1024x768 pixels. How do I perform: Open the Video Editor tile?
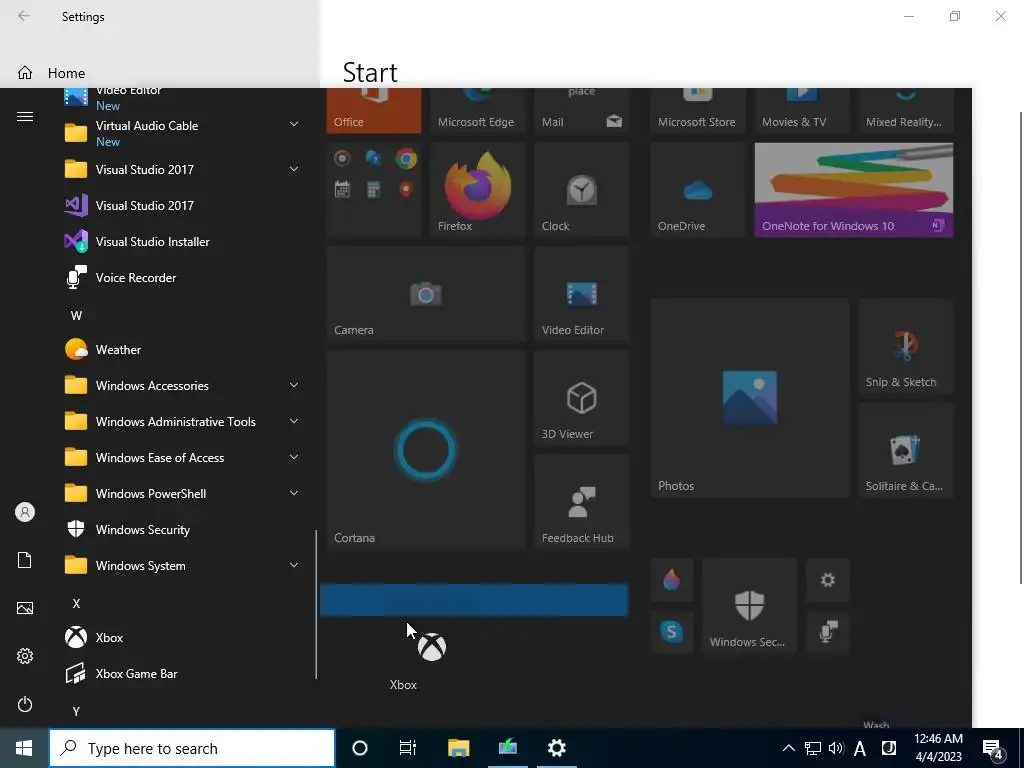[581, 294]
